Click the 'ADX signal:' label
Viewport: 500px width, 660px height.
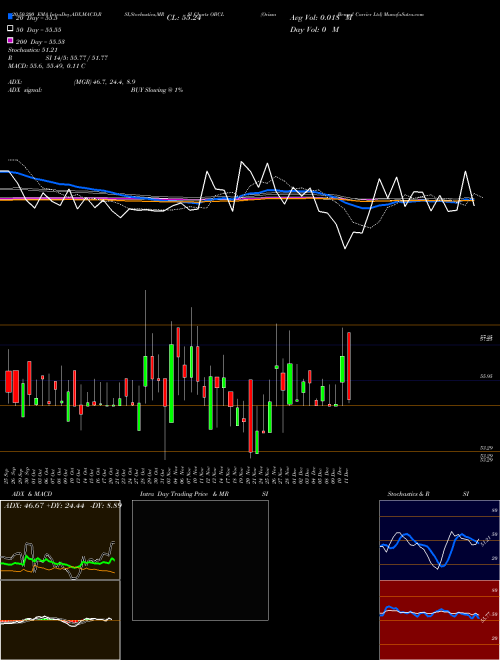[25, 90]
